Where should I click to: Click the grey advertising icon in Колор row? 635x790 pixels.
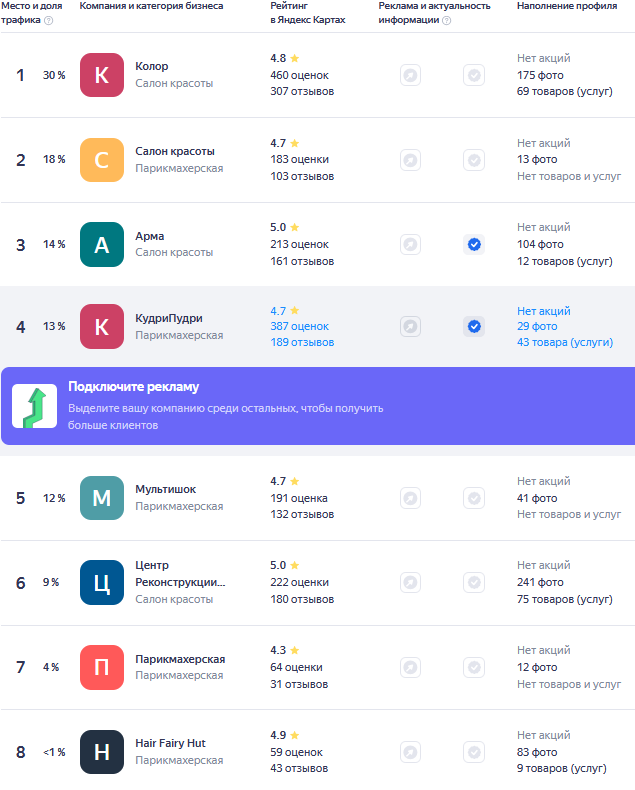410,75
